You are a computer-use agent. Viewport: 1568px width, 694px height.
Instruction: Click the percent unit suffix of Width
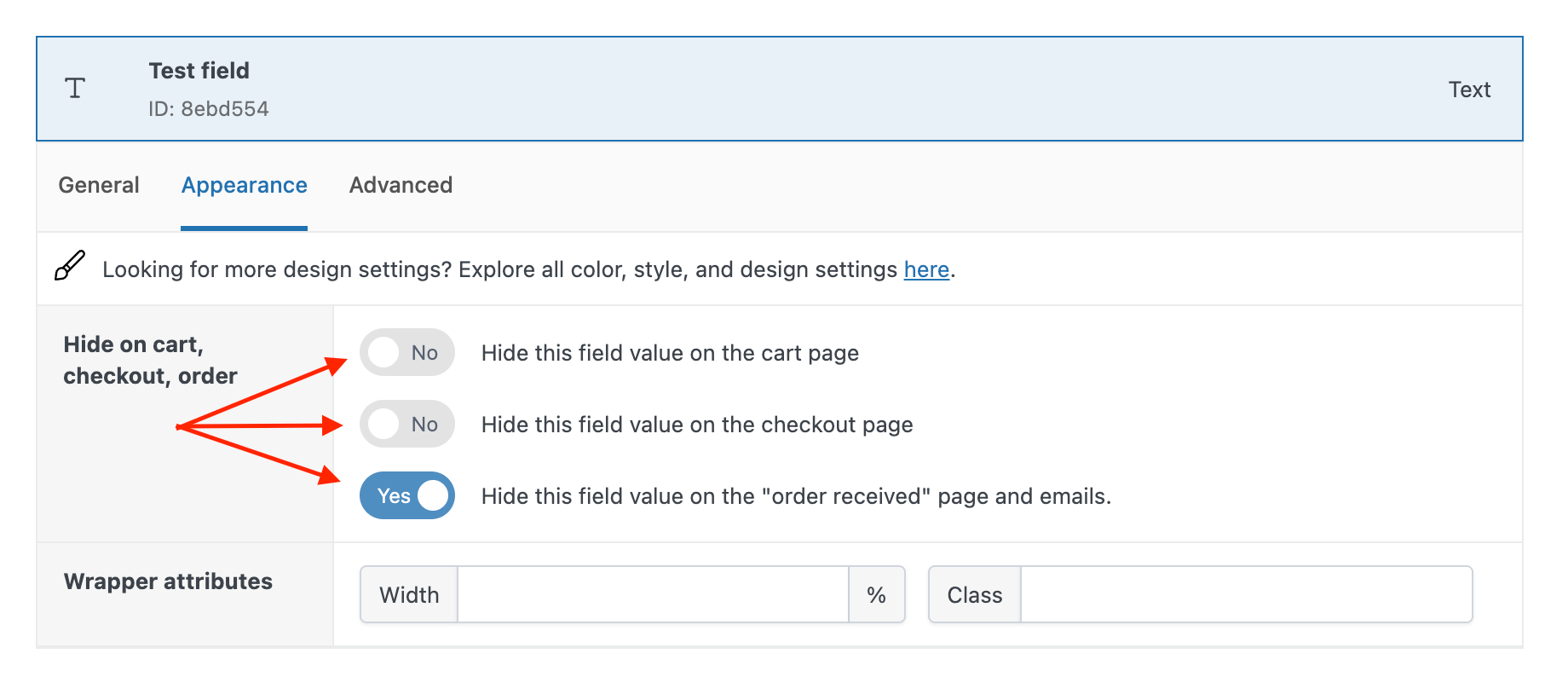point(876,594)
